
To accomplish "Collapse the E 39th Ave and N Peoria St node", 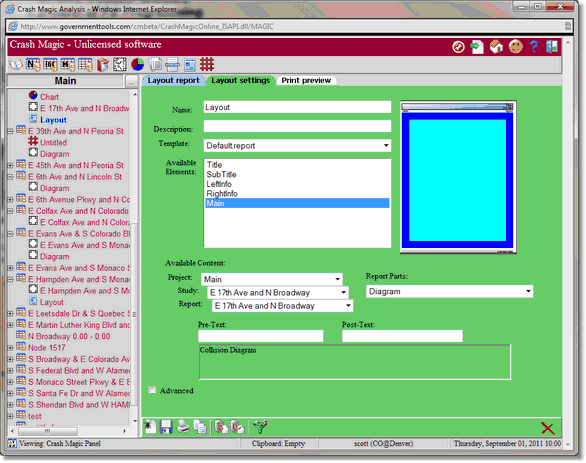I will tap(10, 132).
